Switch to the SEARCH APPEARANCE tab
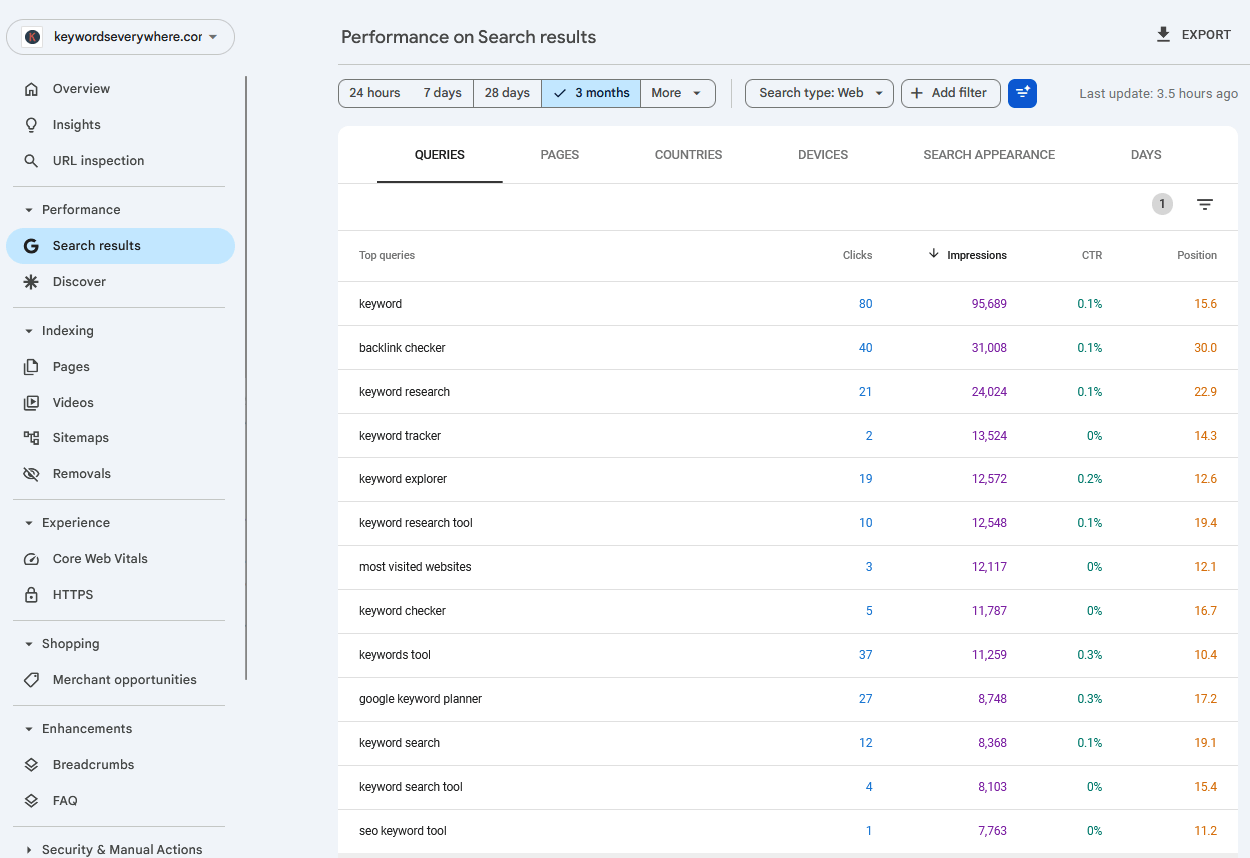Viewport: 1250px width, 858px height. tap(989, 155)
